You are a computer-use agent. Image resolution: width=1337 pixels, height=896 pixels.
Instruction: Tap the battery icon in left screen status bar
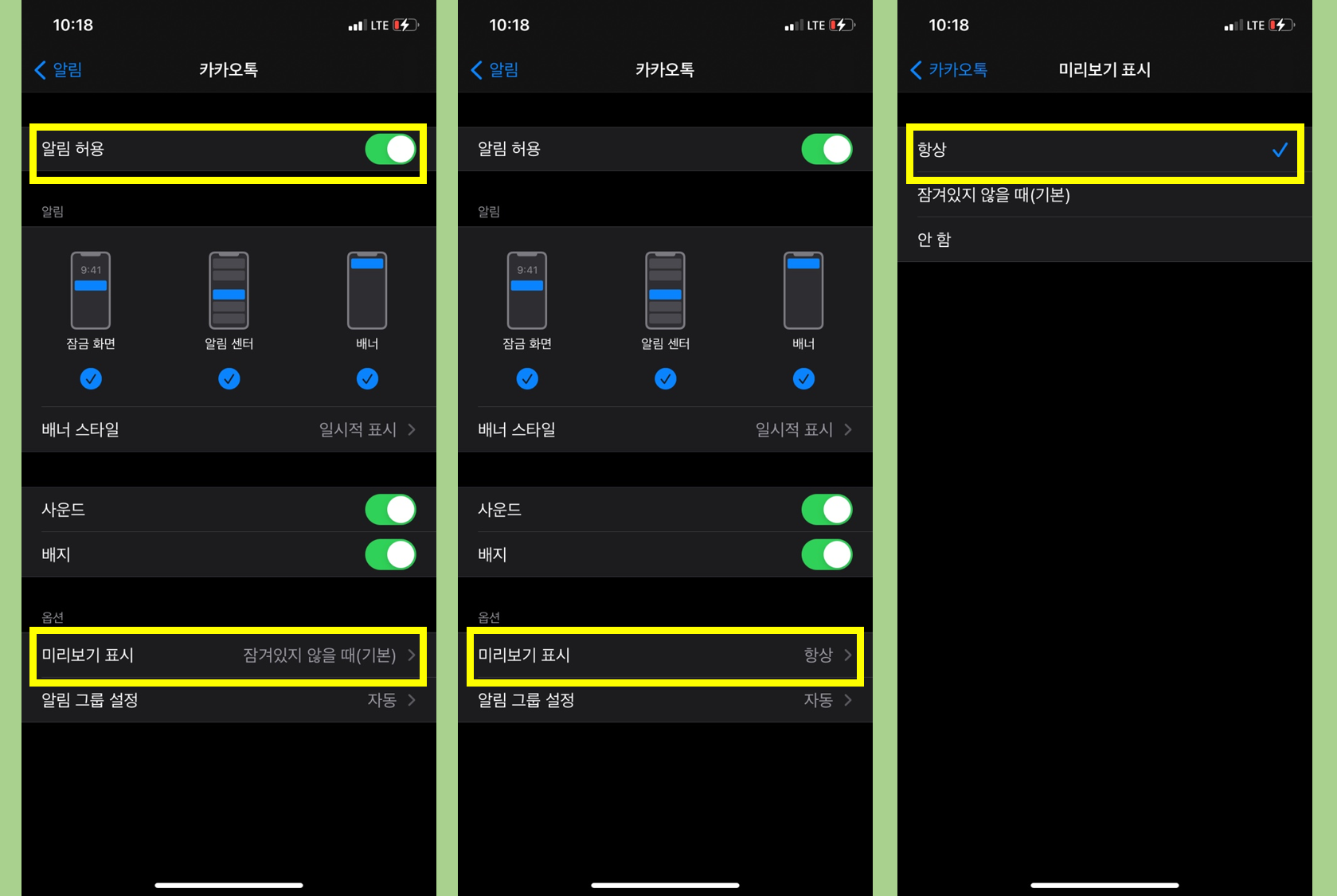[x=405, y=25]
